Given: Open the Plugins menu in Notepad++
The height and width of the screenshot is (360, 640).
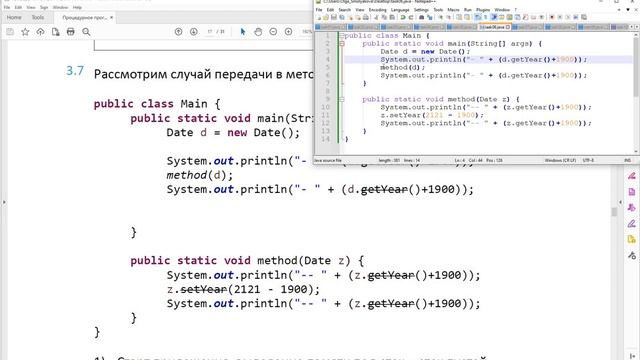Looking at the screenshot, I should 483,10.
